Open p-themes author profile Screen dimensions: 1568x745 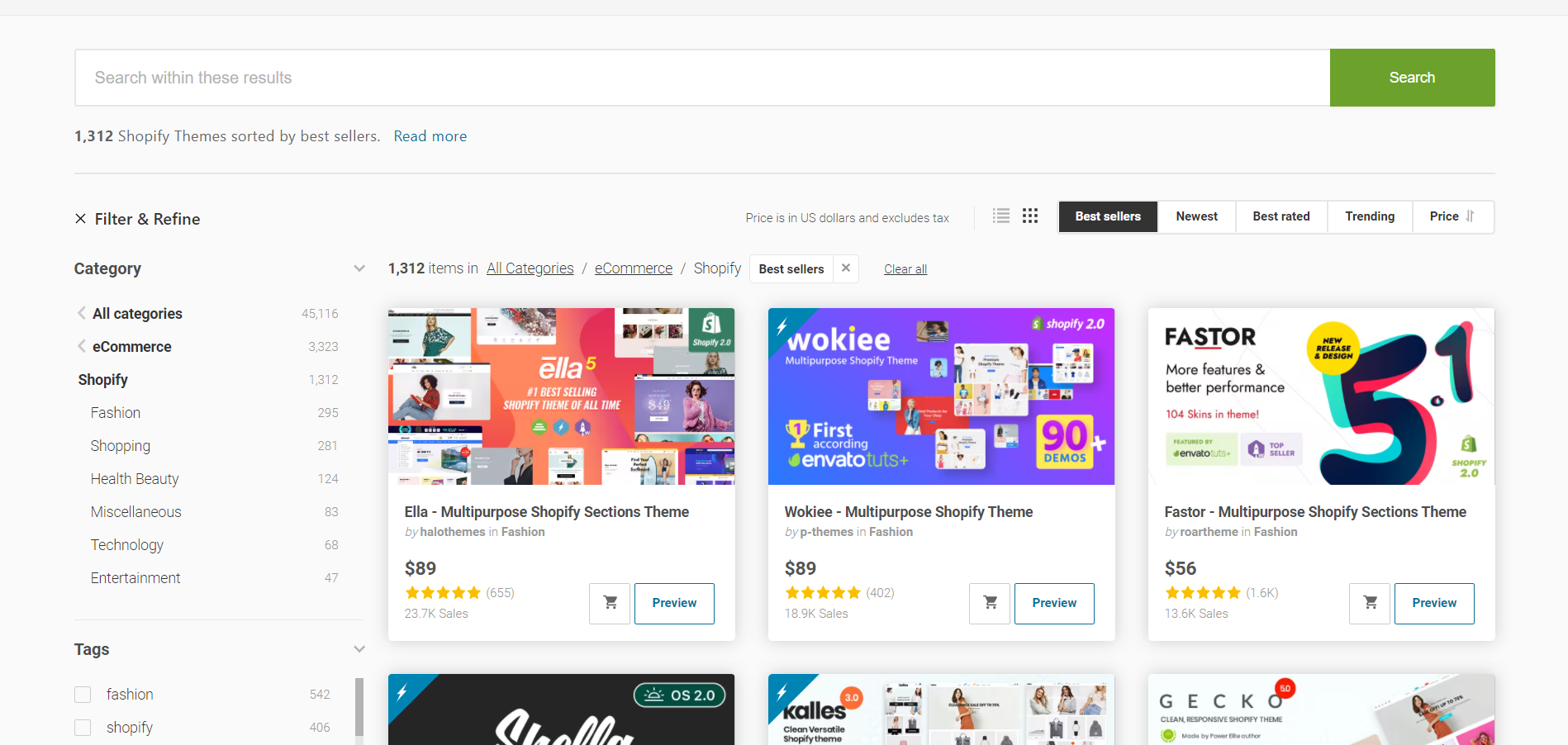826,532
